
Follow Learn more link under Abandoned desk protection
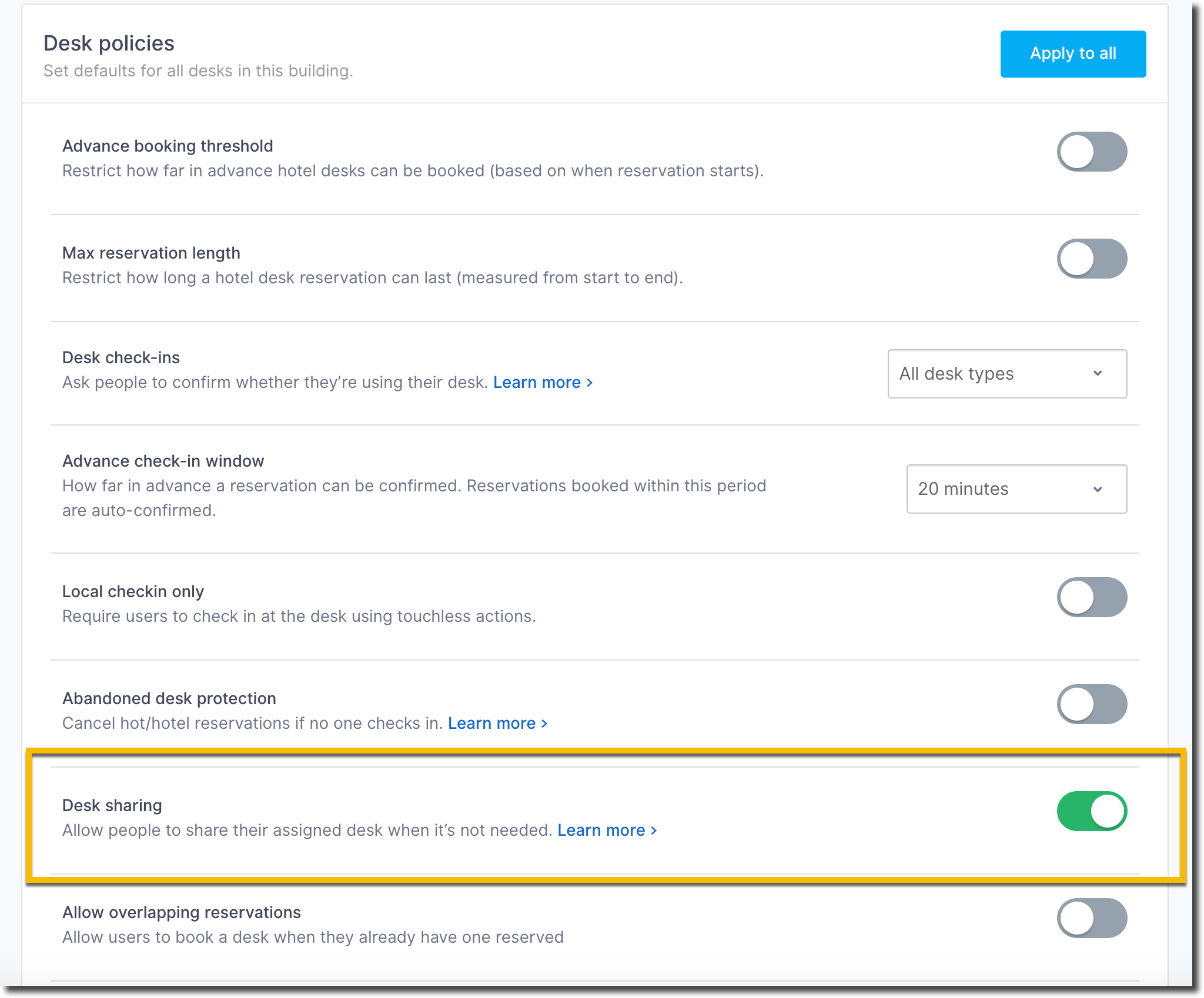[497, 724]
